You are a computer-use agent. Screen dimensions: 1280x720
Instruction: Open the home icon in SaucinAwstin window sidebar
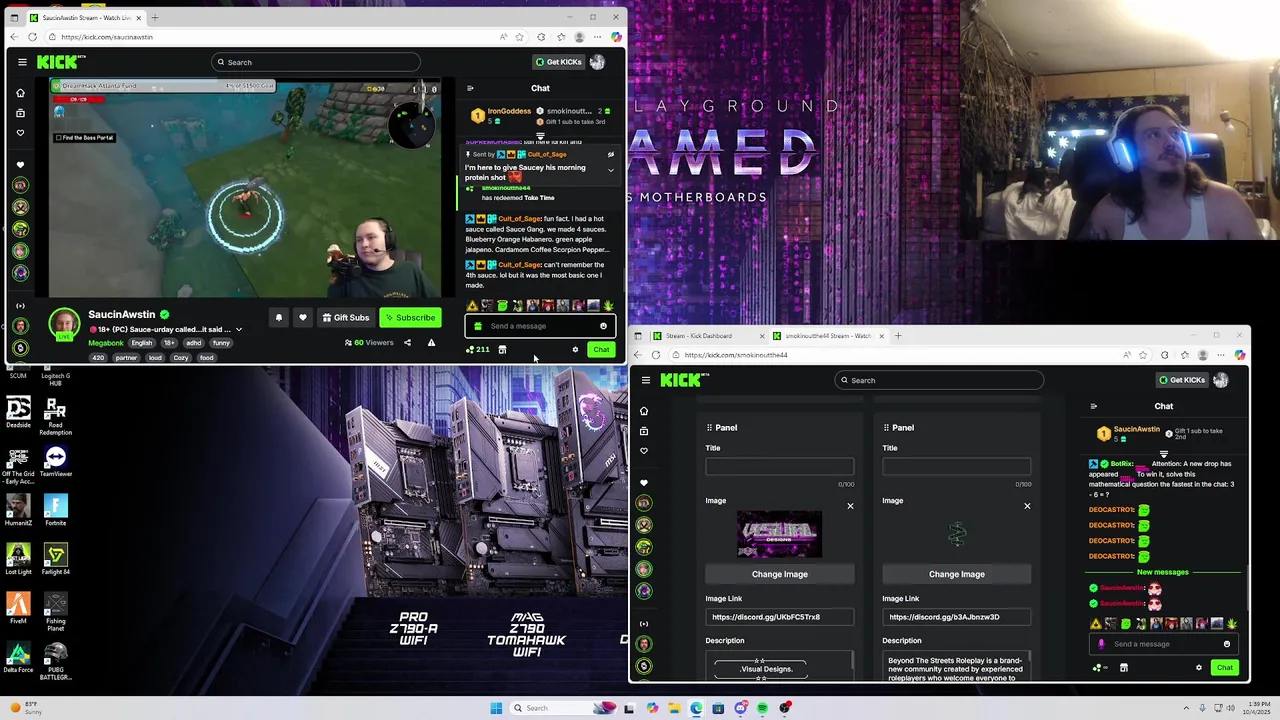pos(20,93)
